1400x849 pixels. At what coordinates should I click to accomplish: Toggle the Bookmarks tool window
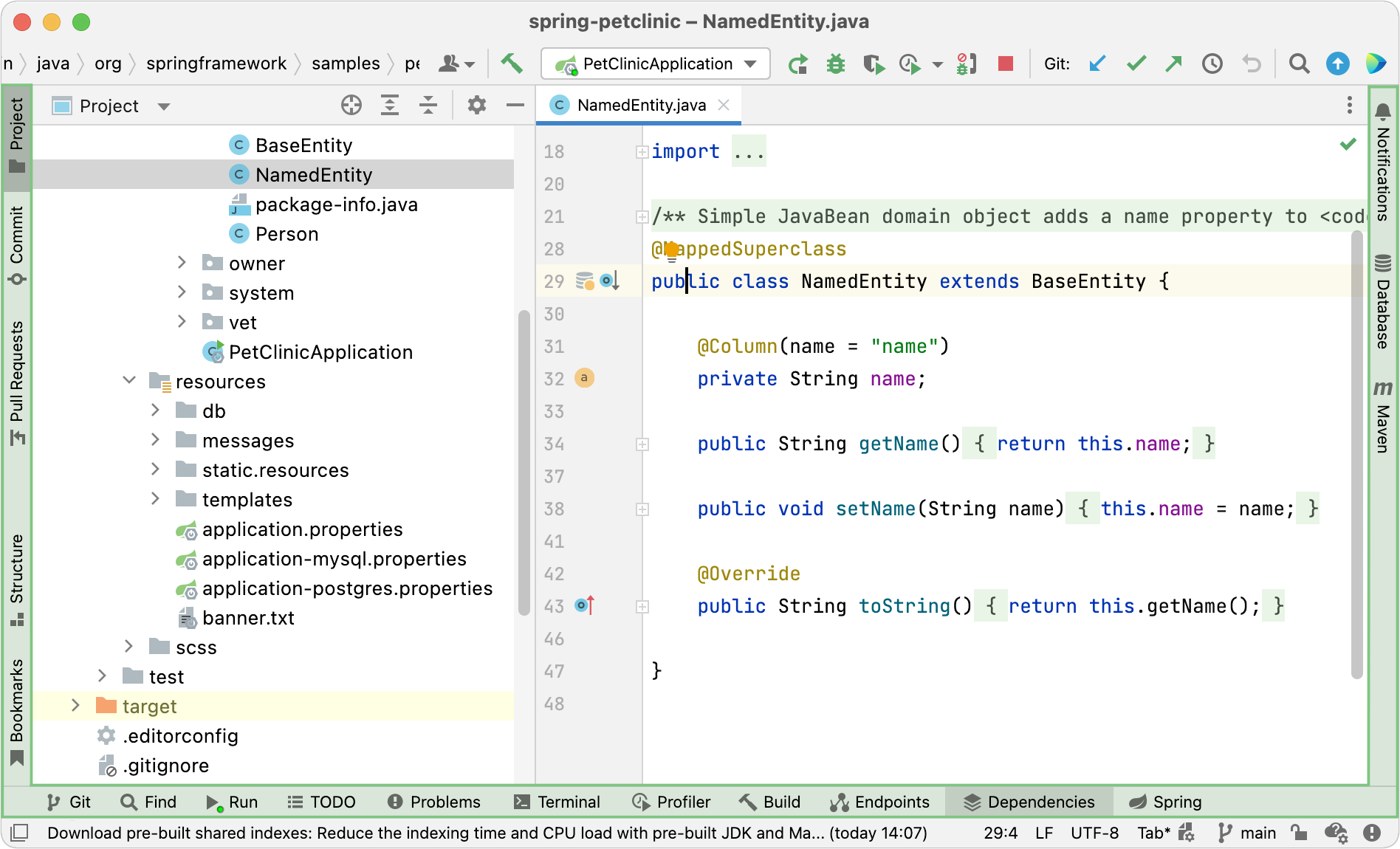[x=16, y=713]
